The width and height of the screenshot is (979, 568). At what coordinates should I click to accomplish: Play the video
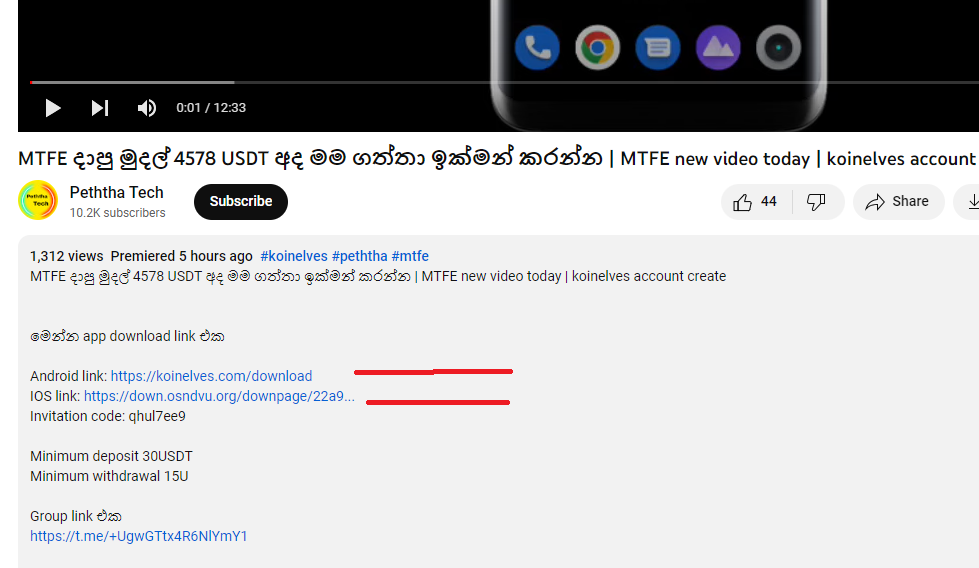[x=53, y=108]
